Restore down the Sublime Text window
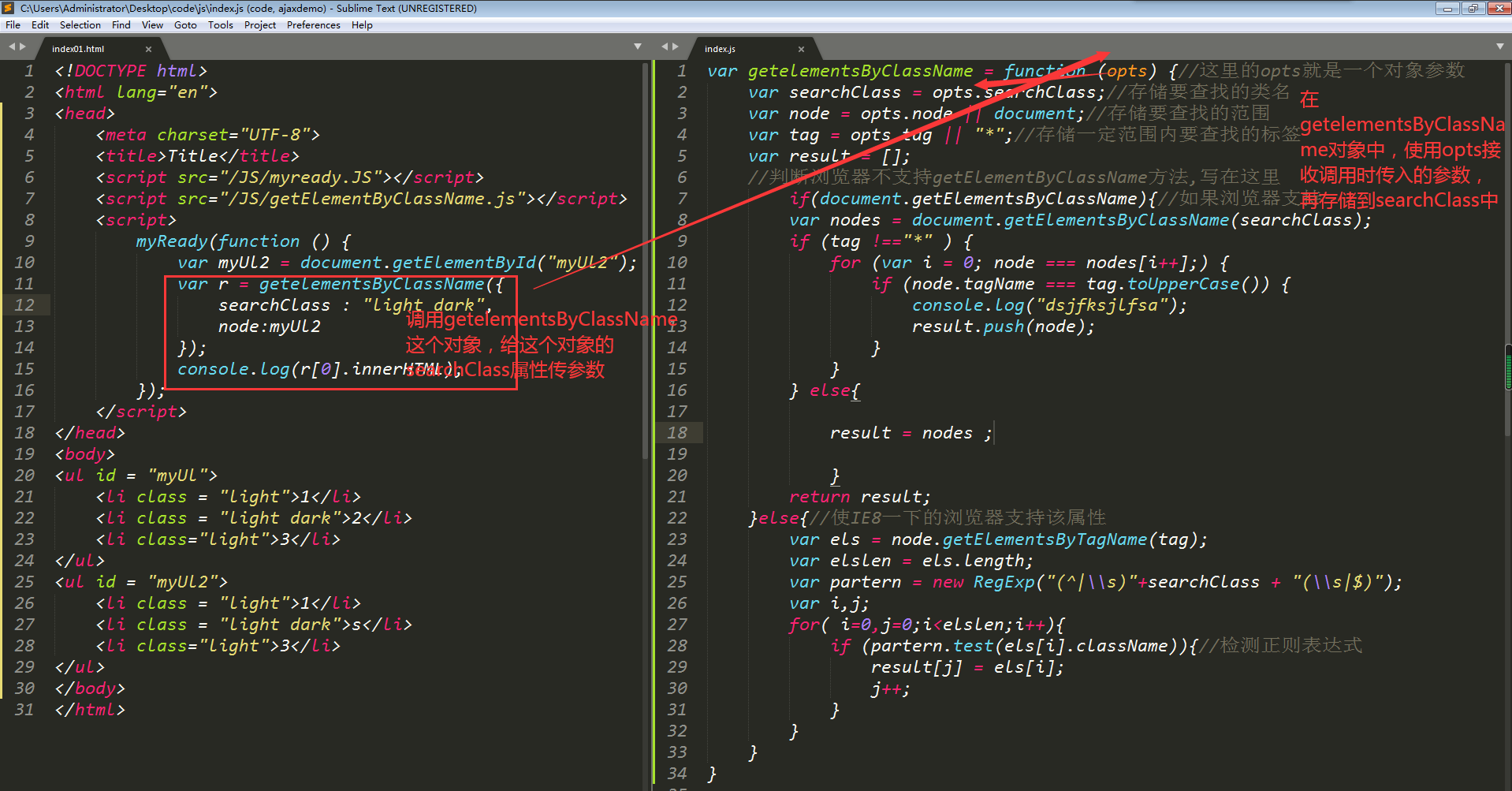This screenshot has height=791, width=1512. click(1472, 8)
